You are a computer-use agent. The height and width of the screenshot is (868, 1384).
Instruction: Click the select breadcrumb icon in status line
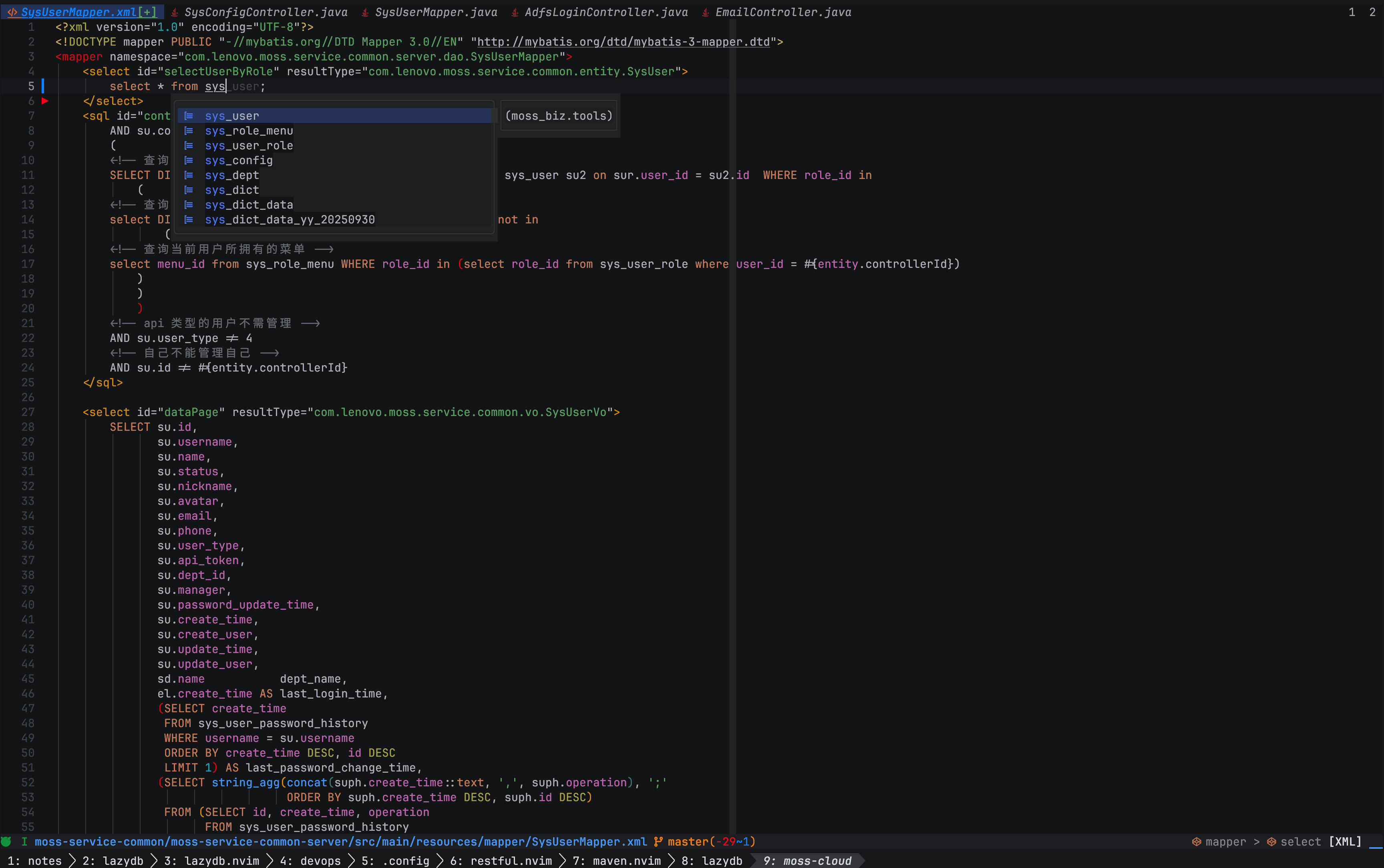[x=1271, y=842]
